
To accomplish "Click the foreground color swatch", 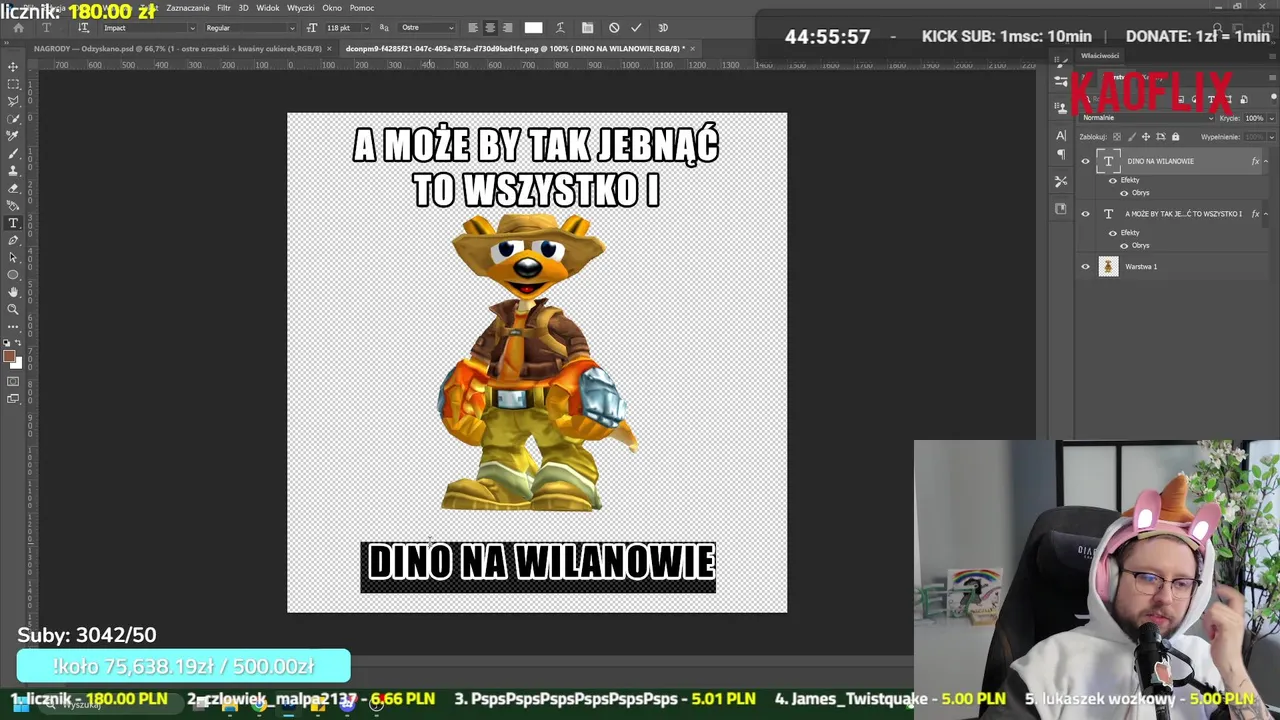I will [x=9, y=356].
